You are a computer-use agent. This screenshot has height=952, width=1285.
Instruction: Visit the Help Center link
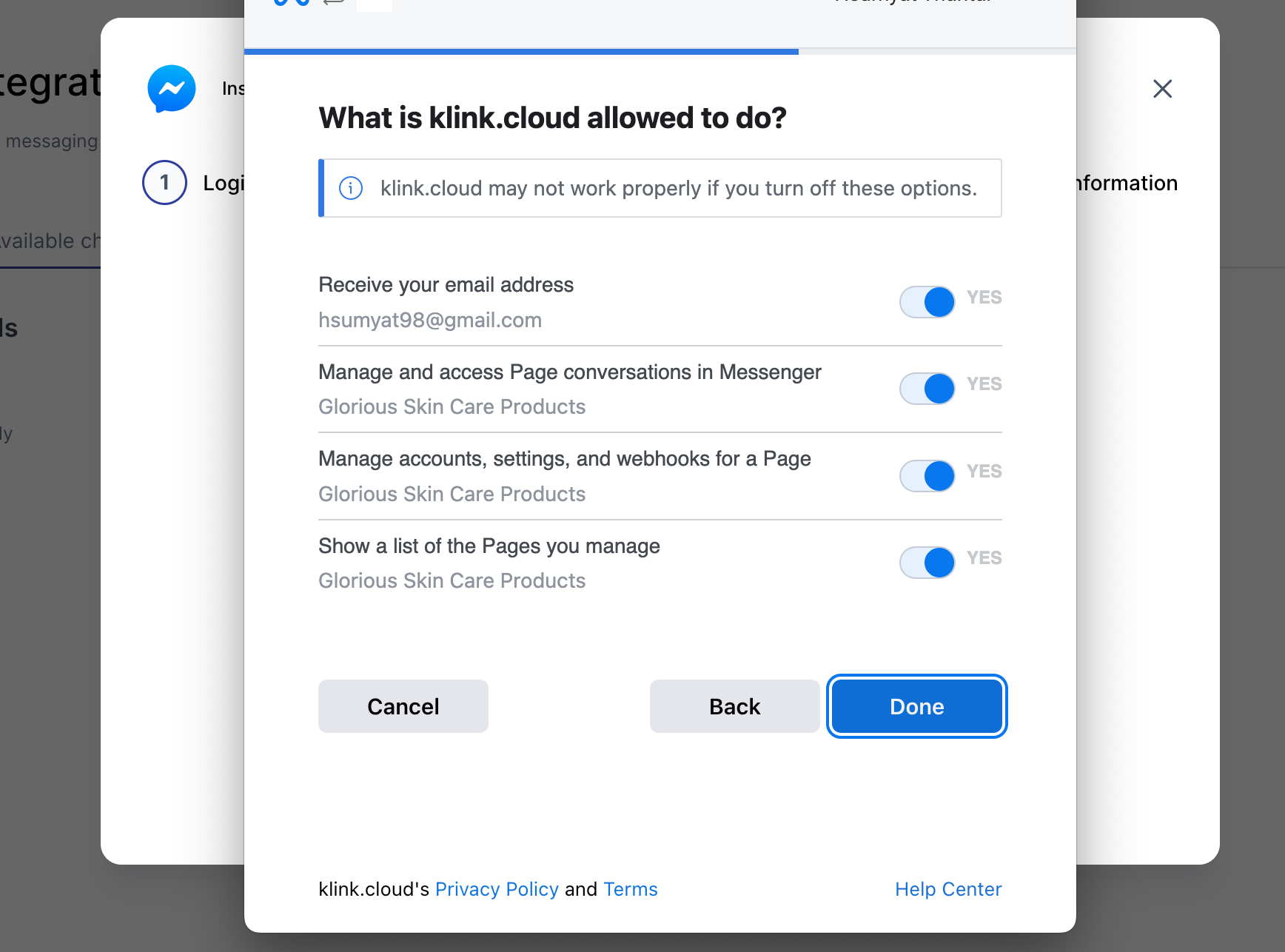tap(948, 889)
